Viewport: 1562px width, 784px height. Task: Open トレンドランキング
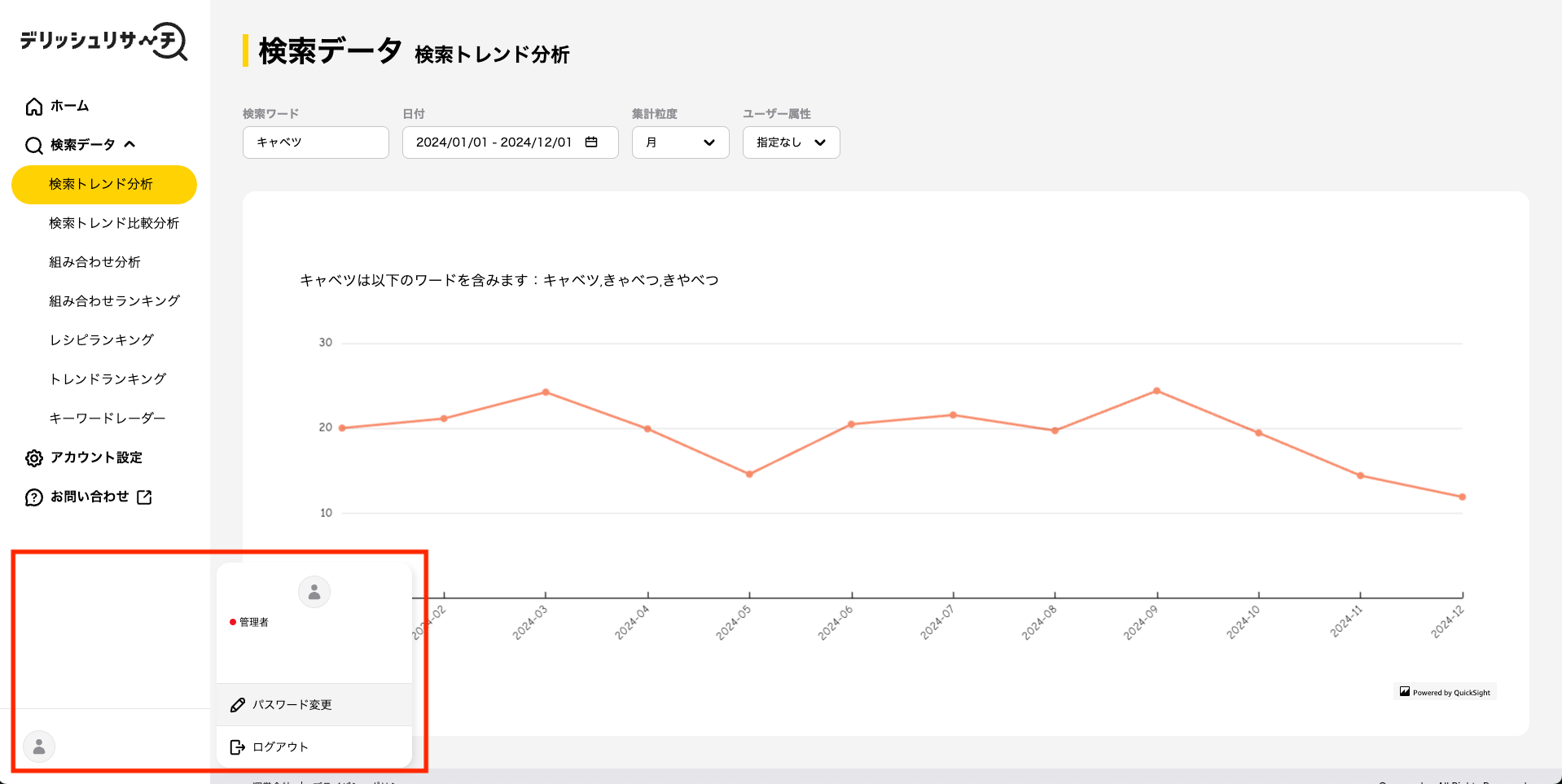107,379
